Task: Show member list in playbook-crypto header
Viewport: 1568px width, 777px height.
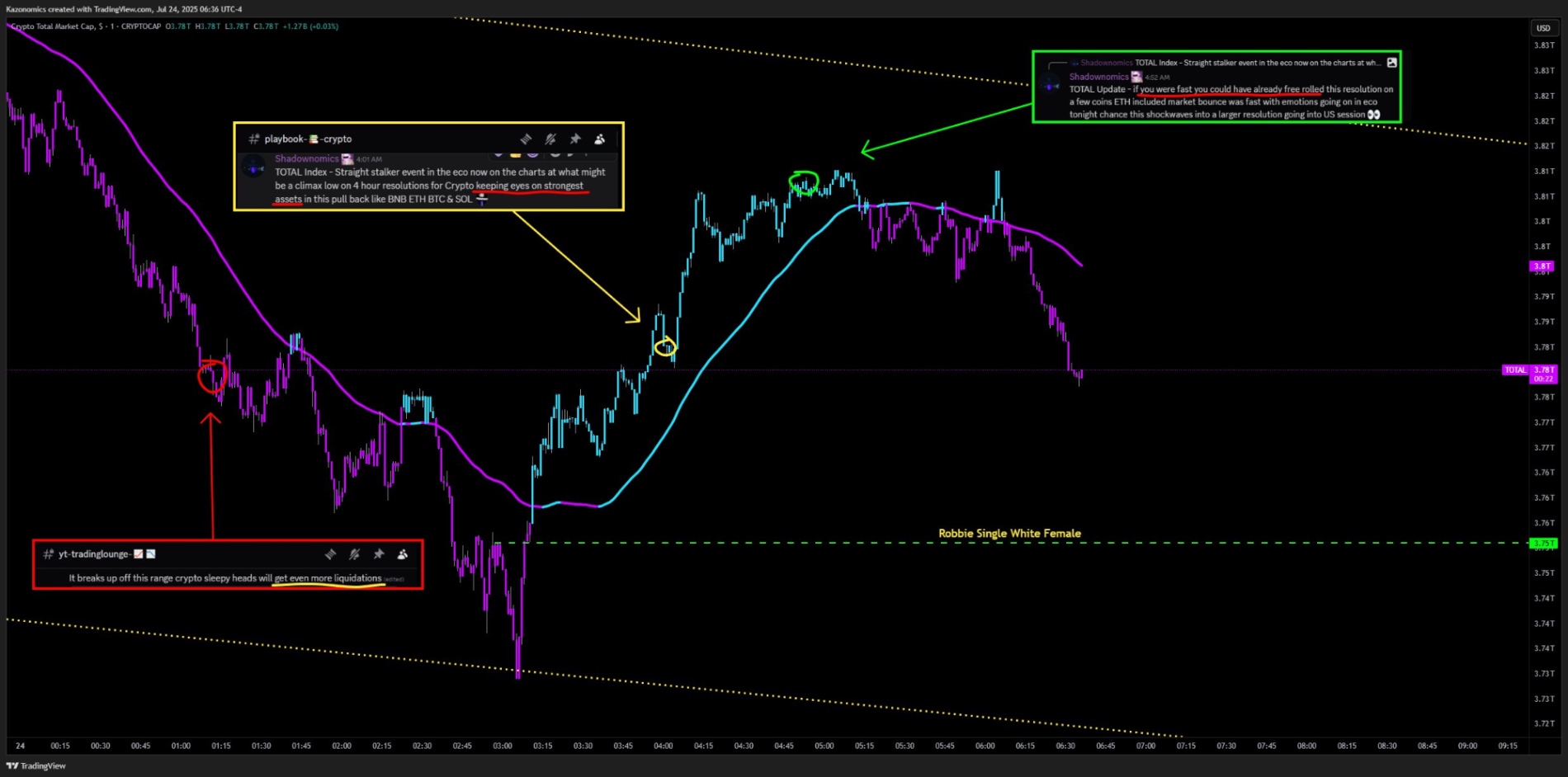Action: click(600, 139)
